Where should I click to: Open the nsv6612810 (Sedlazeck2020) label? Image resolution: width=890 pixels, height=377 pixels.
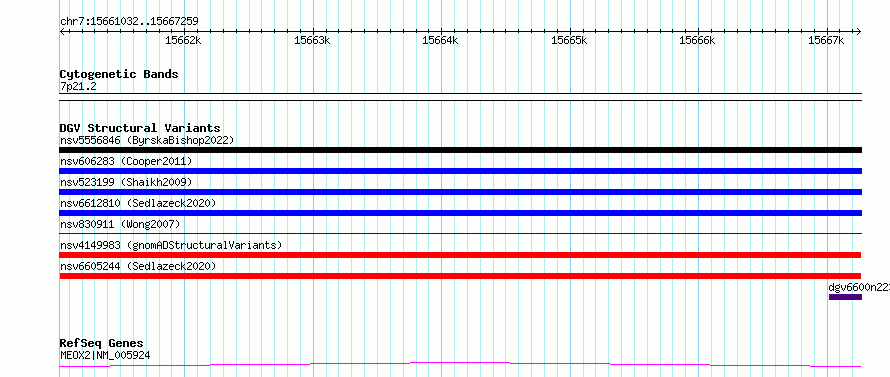tap(138, 203)
